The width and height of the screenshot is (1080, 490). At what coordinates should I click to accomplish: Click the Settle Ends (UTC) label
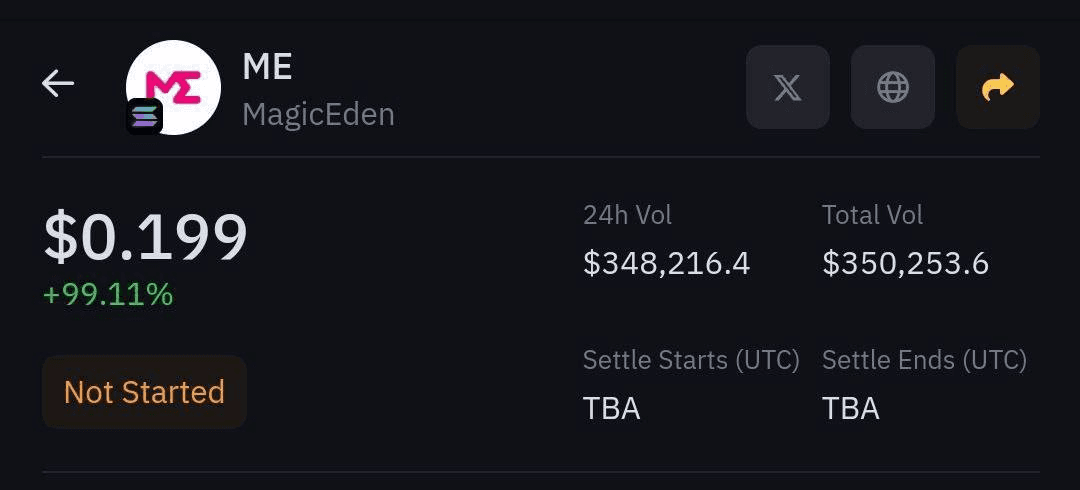tap(924, 360)
